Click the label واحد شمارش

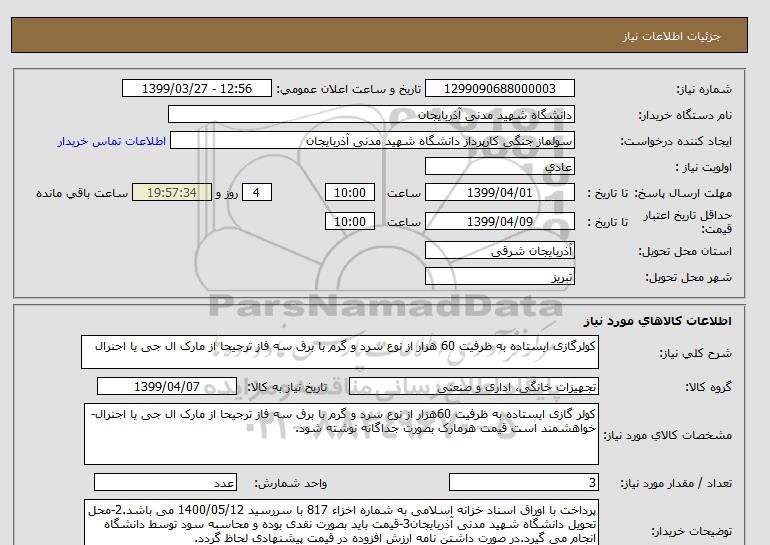[291, 484]
